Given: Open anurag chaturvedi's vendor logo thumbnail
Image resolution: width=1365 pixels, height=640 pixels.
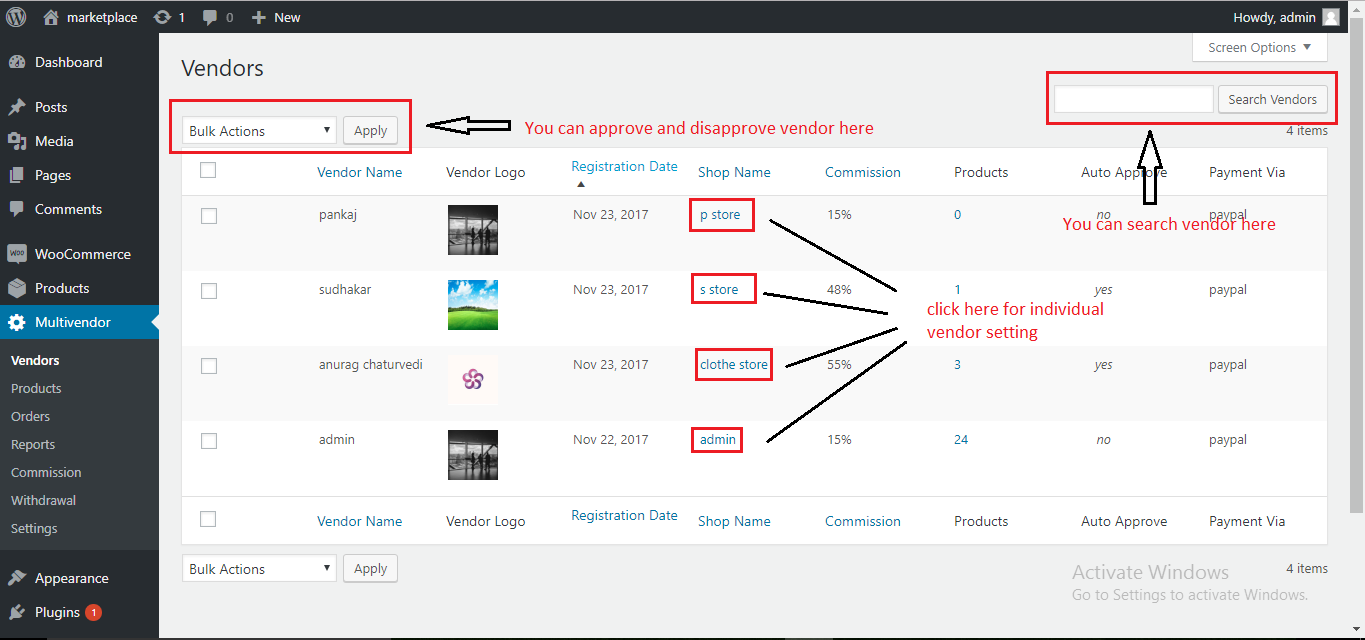Looking at the screenshot, I should click(473, 380).
